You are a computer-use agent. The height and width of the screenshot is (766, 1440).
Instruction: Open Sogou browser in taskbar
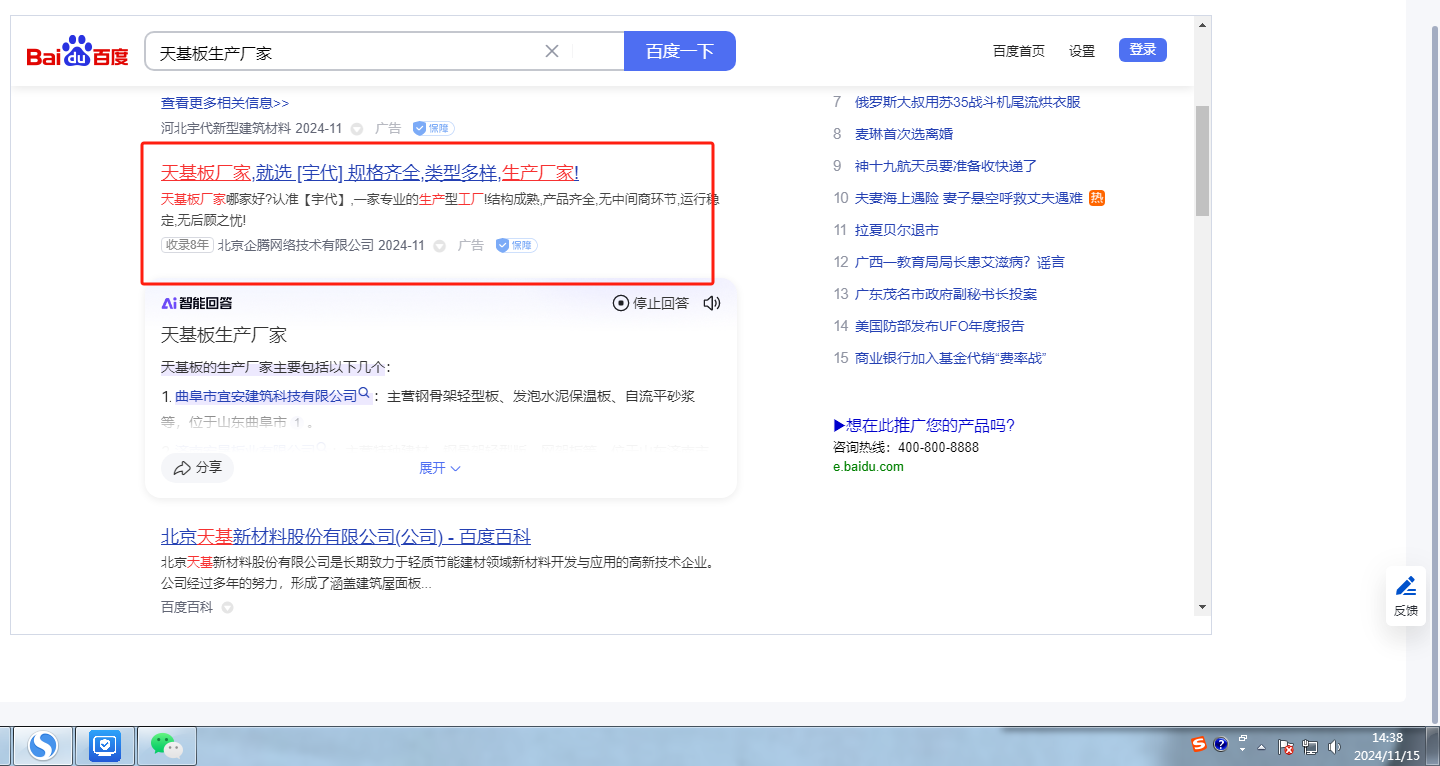coord(42,745)
